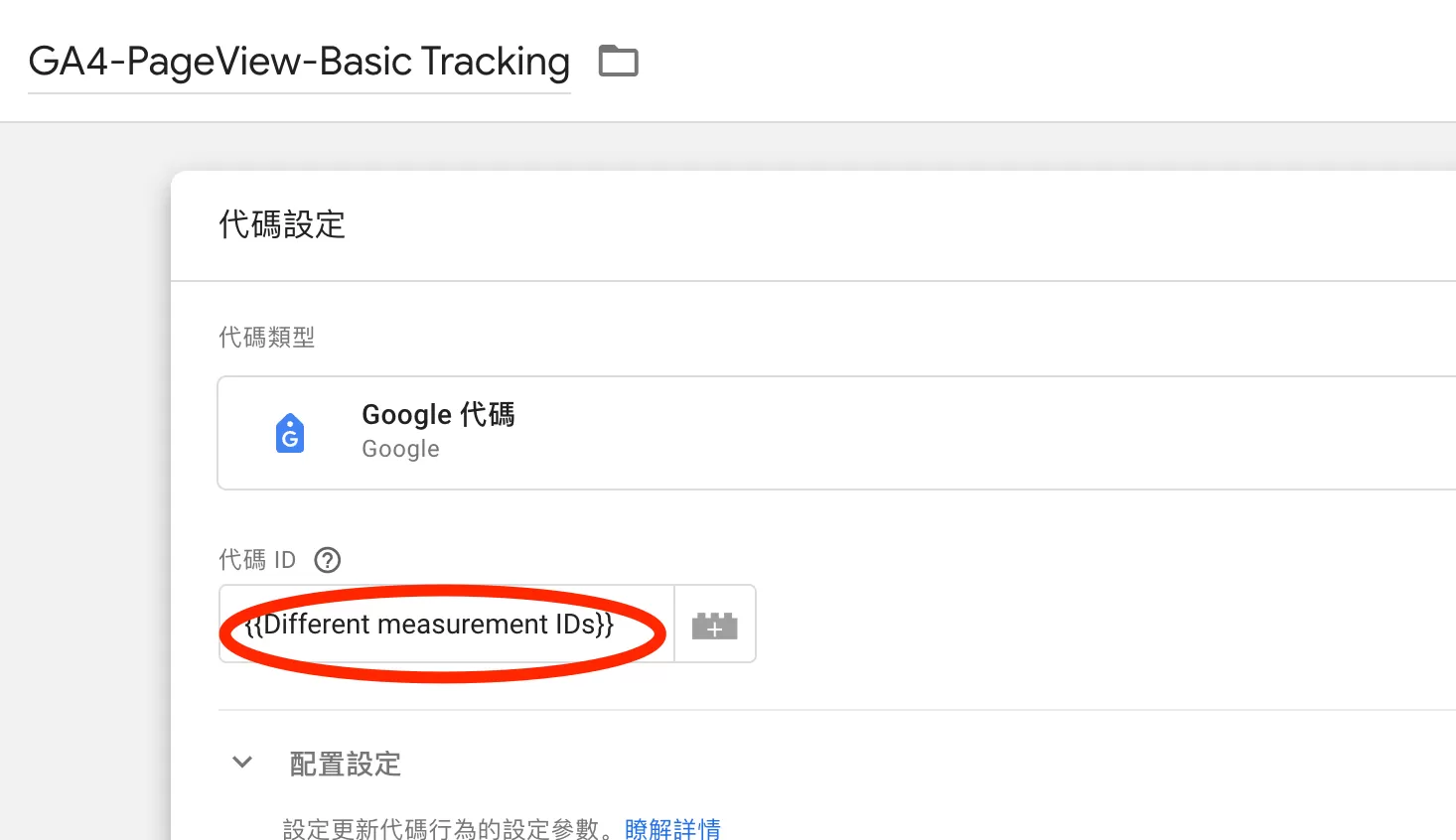Viewport: 1456px width, 840px height.
Task: Click the 代碼 ID field label
Action: (x=257, y=560)
